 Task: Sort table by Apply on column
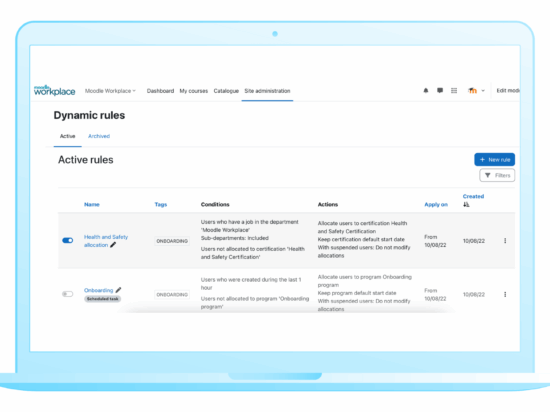click(x=436, y=204)
